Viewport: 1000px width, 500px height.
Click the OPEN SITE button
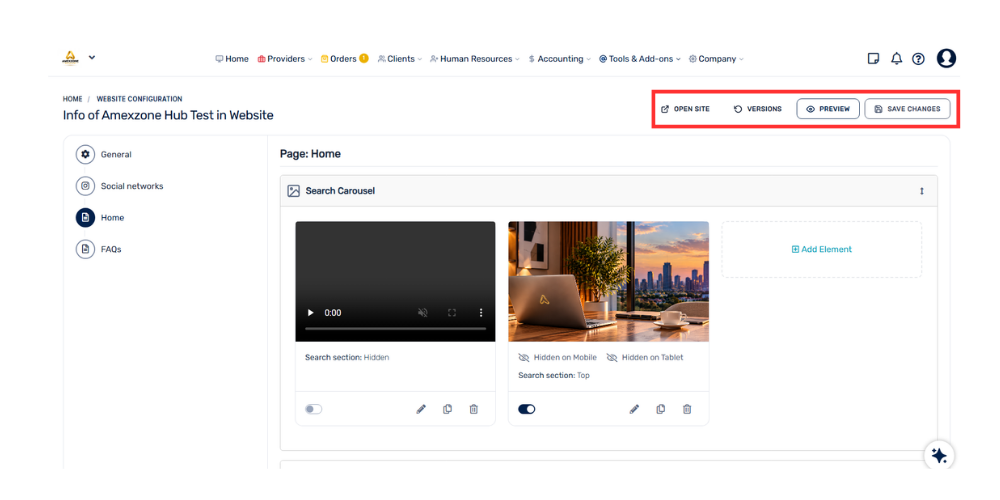pos(685,109)
